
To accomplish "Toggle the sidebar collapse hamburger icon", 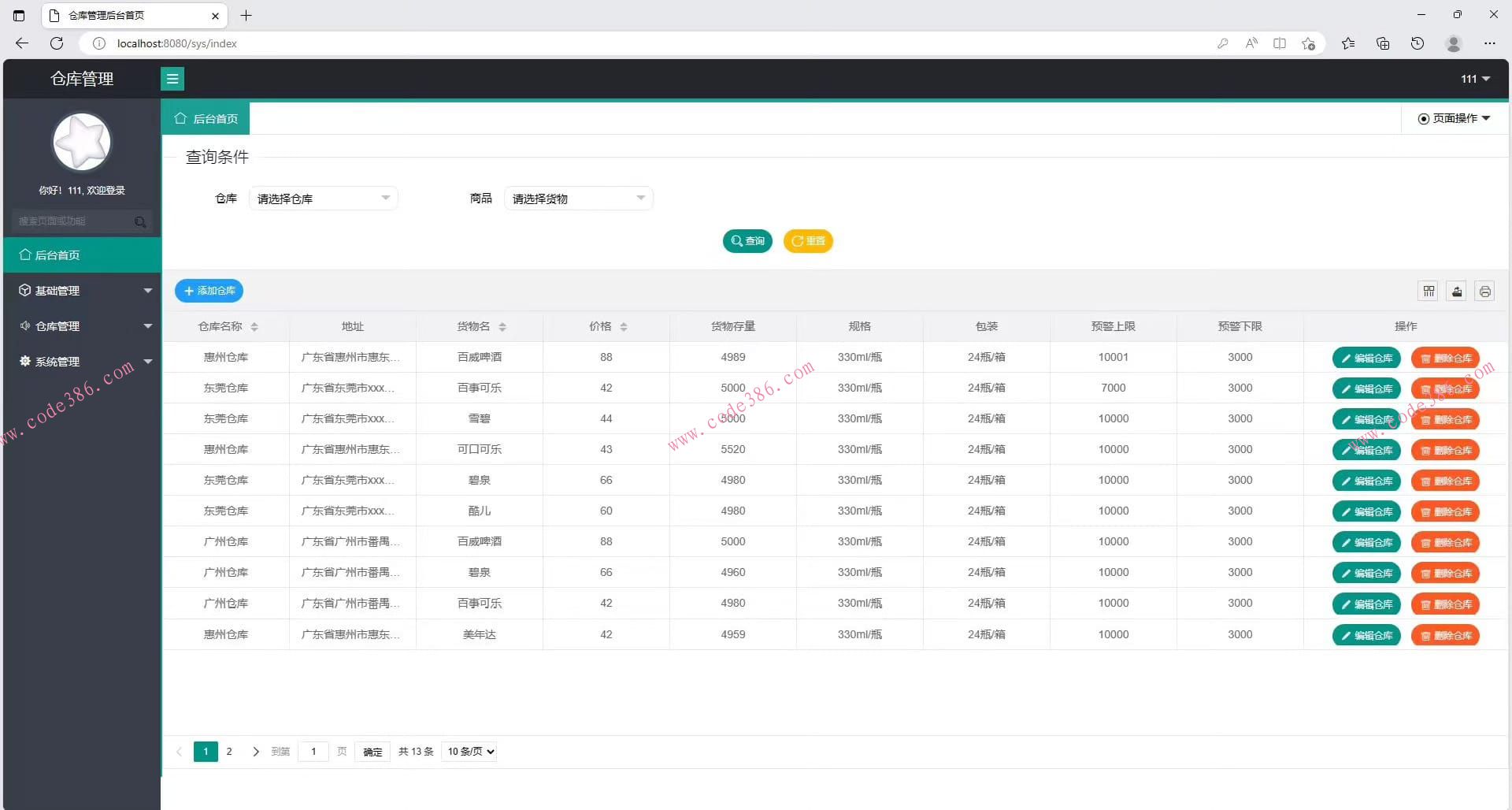I will 172,79.
